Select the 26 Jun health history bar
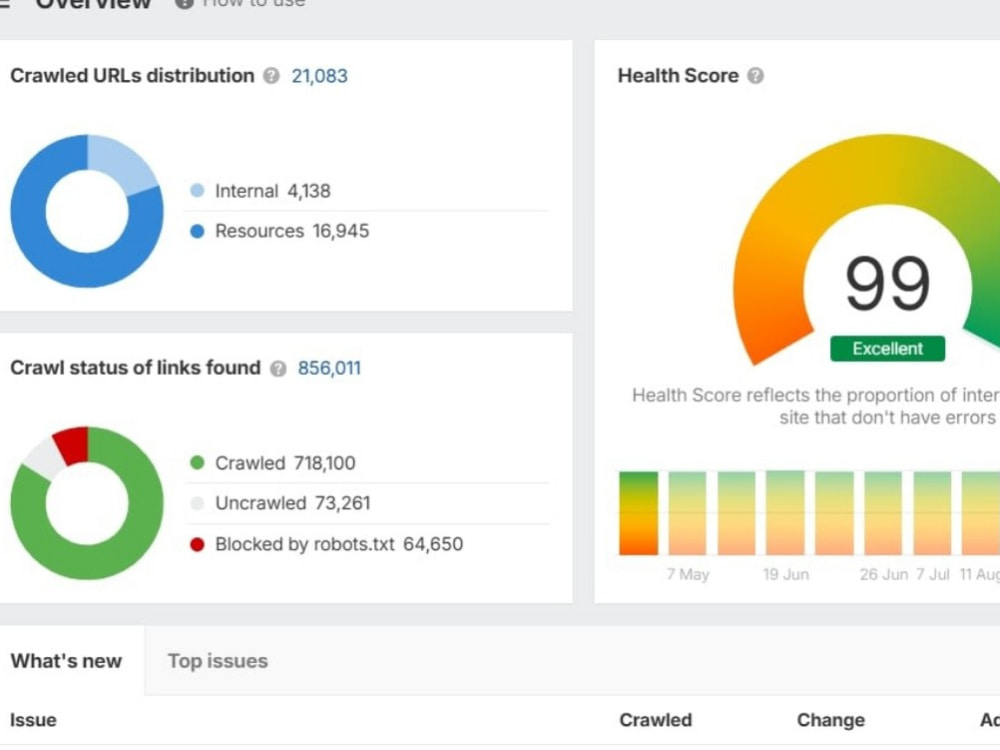The image size is (1000, 750). tap(883, 513)
